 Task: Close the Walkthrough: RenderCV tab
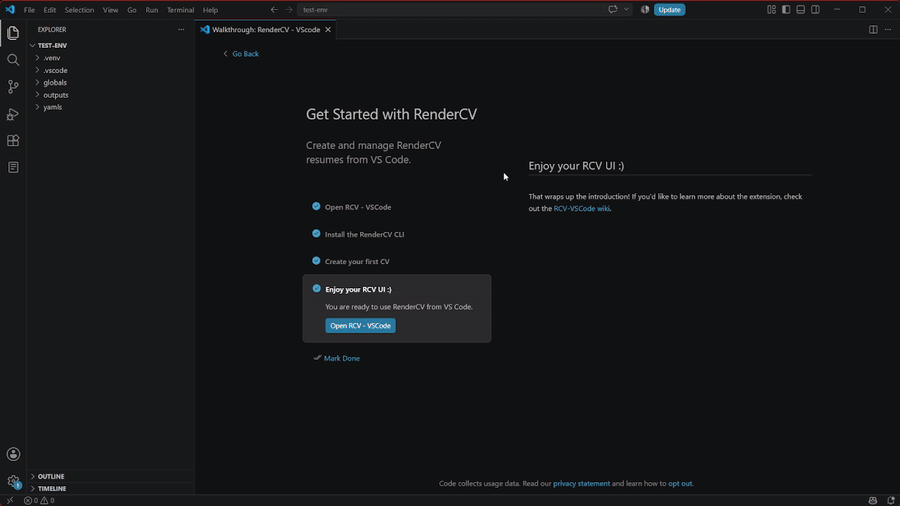(328, 29)
